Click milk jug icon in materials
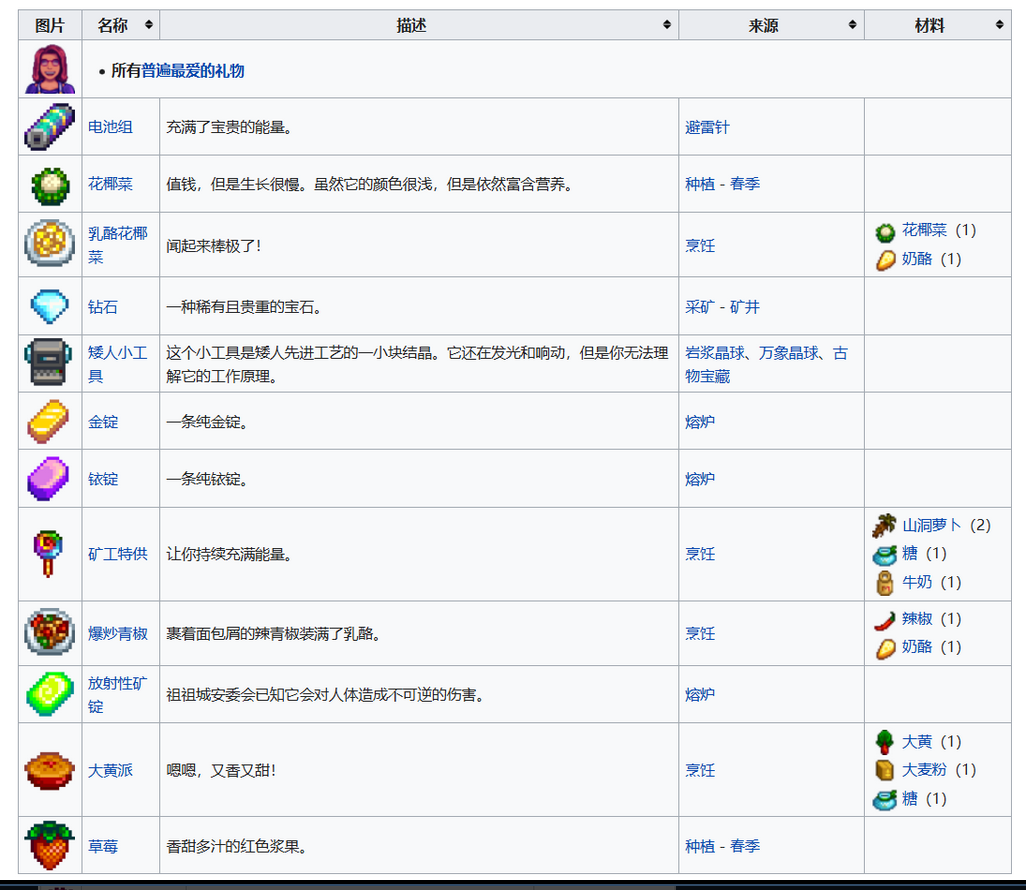The width and height of the screenshot is (1026, 890). (885, 583)
